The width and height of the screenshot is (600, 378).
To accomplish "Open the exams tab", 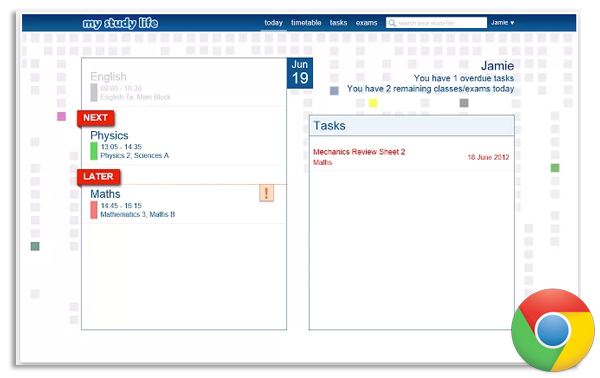I will pyautogui.click(x=366, y=23).
